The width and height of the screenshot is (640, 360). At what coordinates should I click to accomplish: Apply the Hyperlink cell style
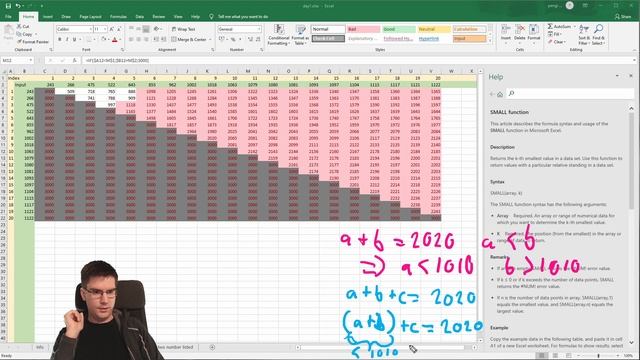click(x=434, y=39)
